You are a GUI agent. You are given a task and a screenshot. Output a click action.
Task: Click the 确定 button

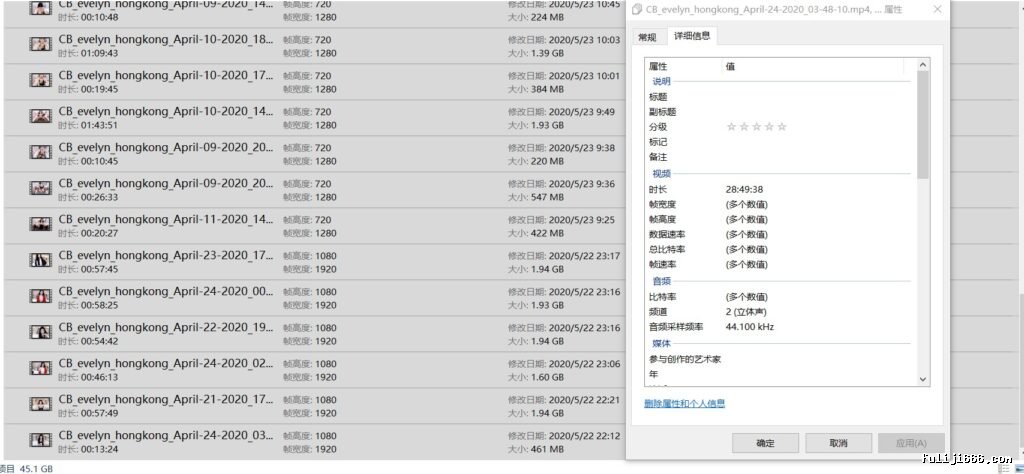tap(765, 443)
